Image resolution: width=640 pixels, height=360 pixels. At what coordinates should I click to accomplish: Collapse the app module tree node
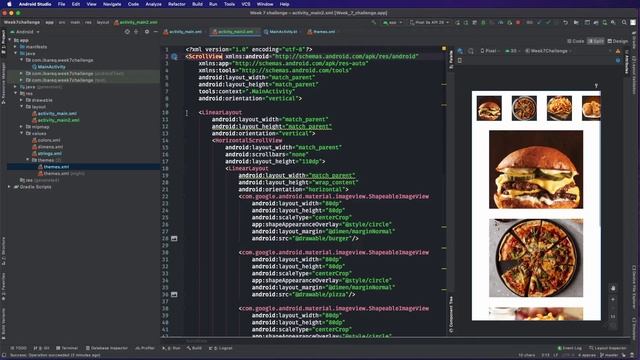point(10,40)
